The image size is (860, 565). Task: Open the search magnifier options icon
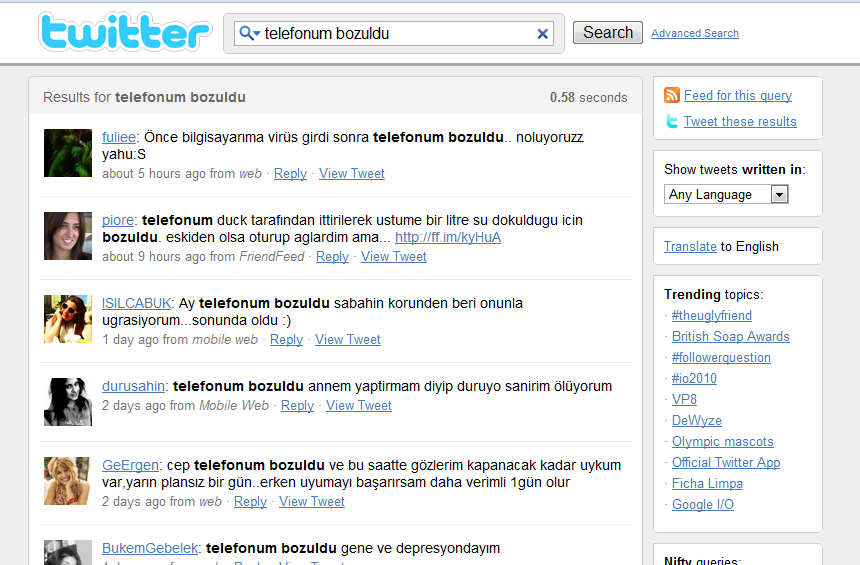(249, 34)
